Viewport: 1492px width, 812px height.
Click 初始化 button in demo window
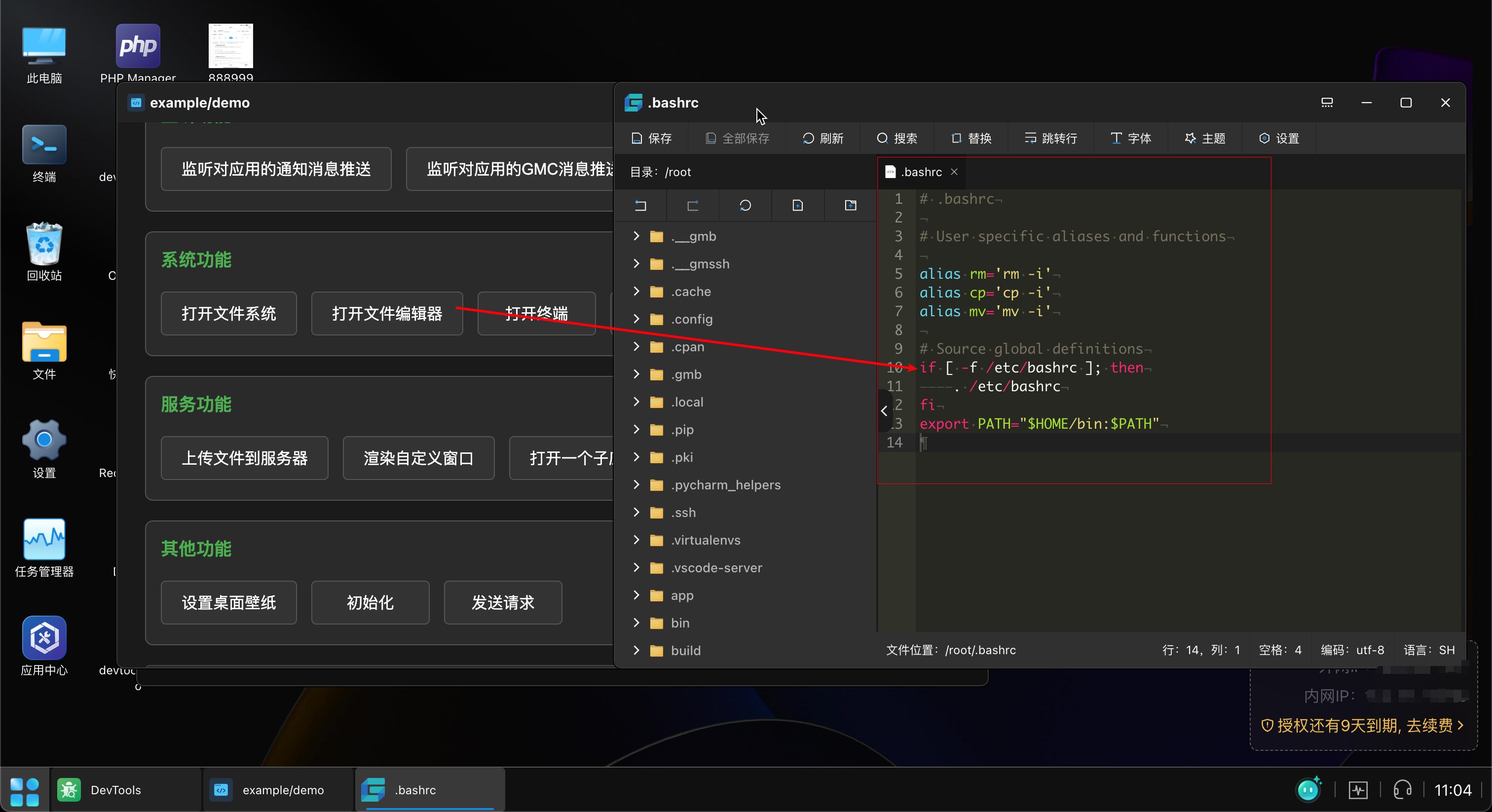point(370,602)
